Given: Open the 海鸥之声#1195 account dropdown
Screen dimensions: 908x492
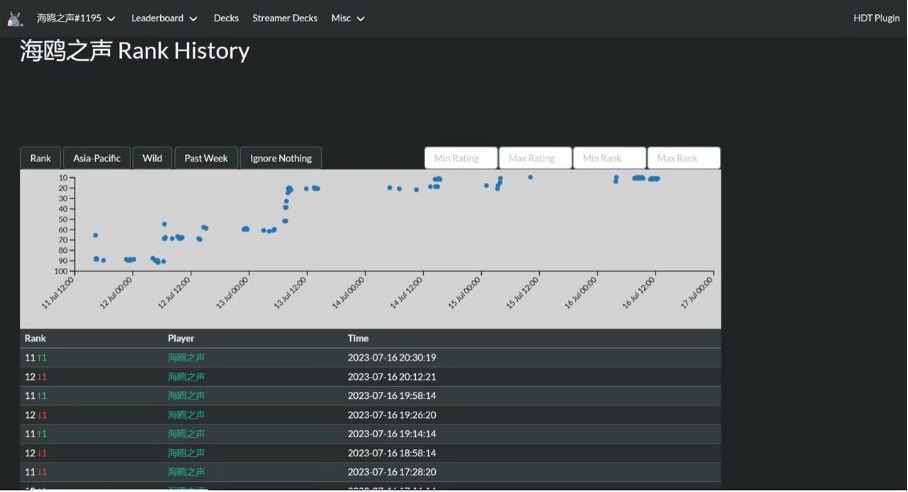Looking at the screenshot, I should click(76, 18).
